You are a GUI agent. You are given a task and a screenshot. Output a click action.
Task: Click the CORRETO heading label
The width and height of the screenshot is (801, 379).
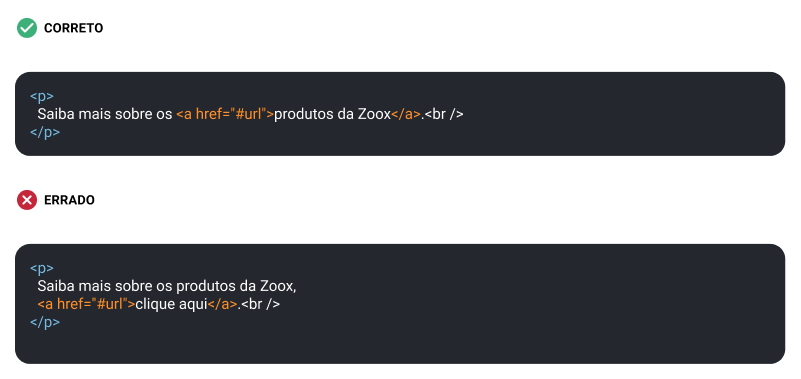pos(74,28)
